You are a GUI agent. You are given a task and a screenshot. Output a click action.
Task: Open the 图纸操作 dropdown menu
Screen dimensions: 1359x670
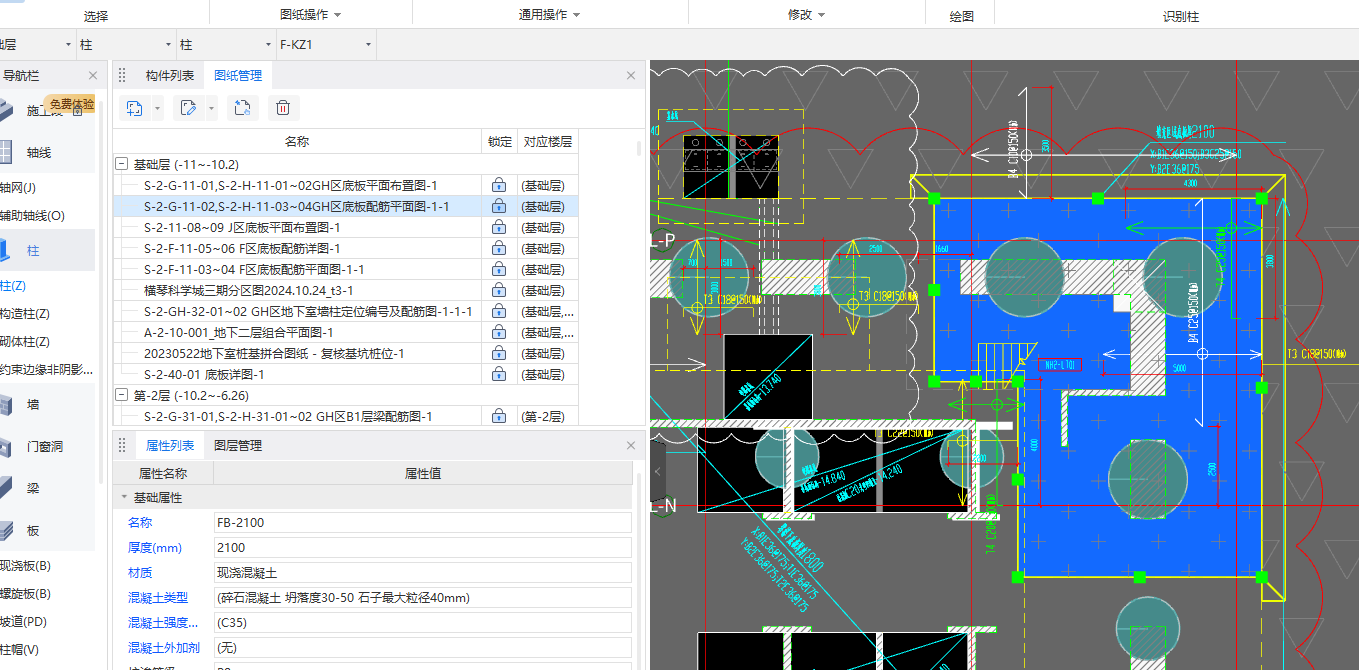point(310,15)
